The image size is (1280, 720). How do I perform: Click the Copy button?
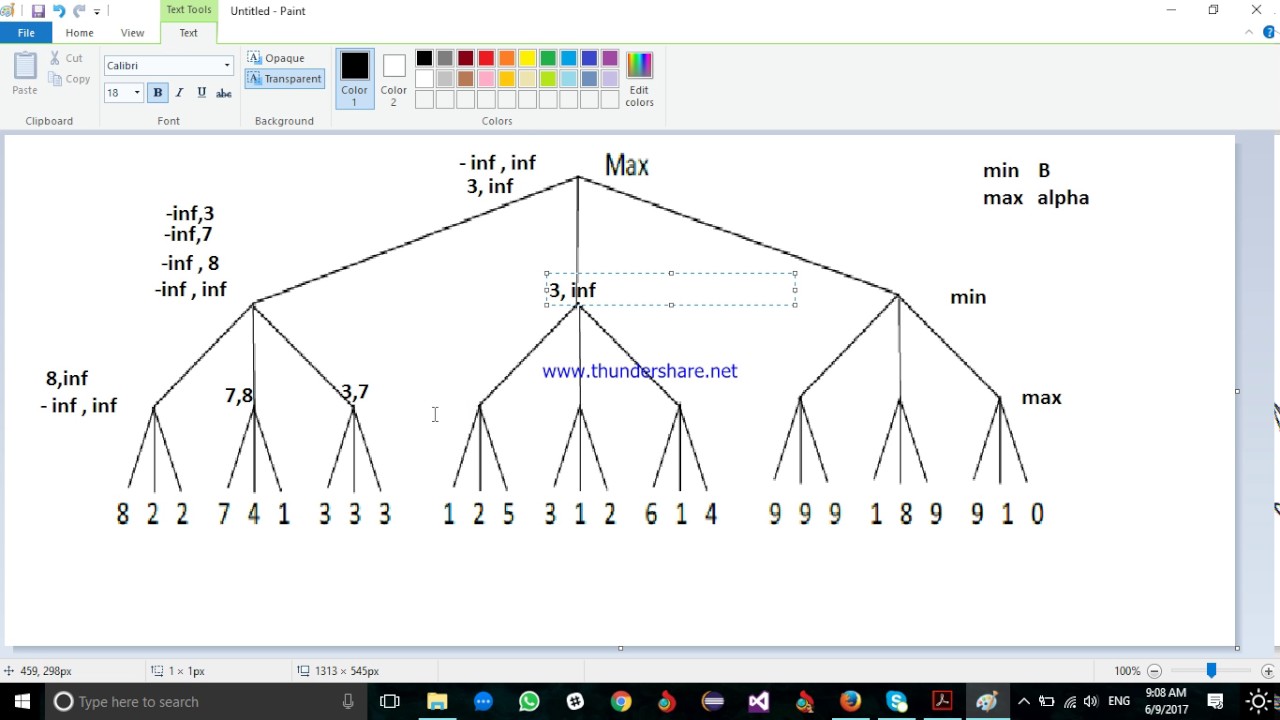(x=70, y=79)
